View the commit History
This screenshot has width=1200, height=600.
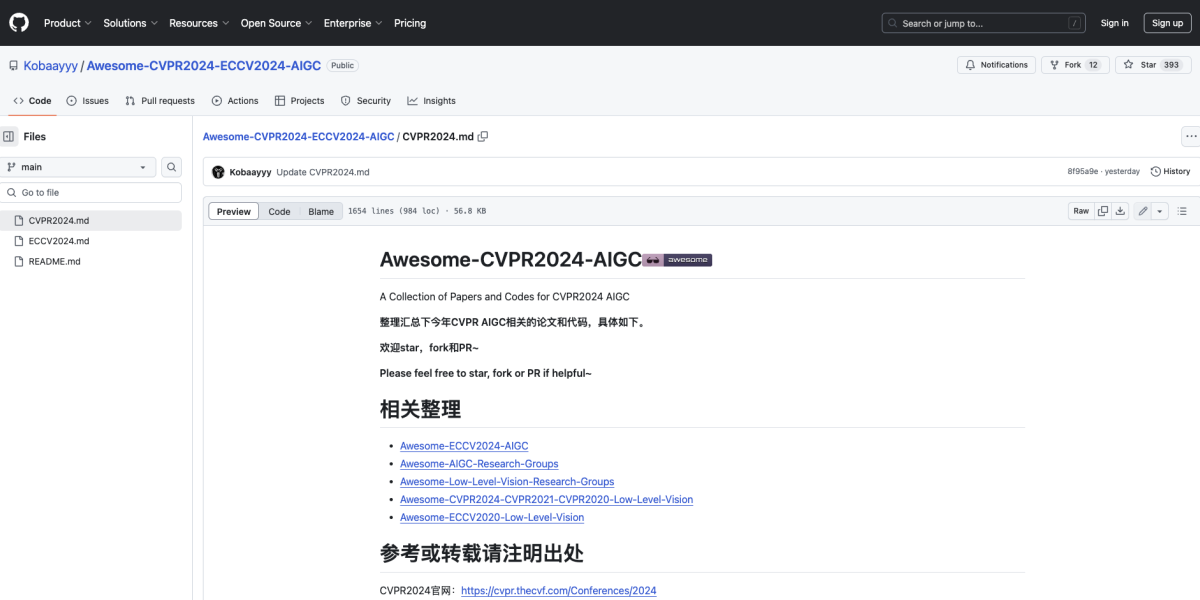(x=1170, y=170)
